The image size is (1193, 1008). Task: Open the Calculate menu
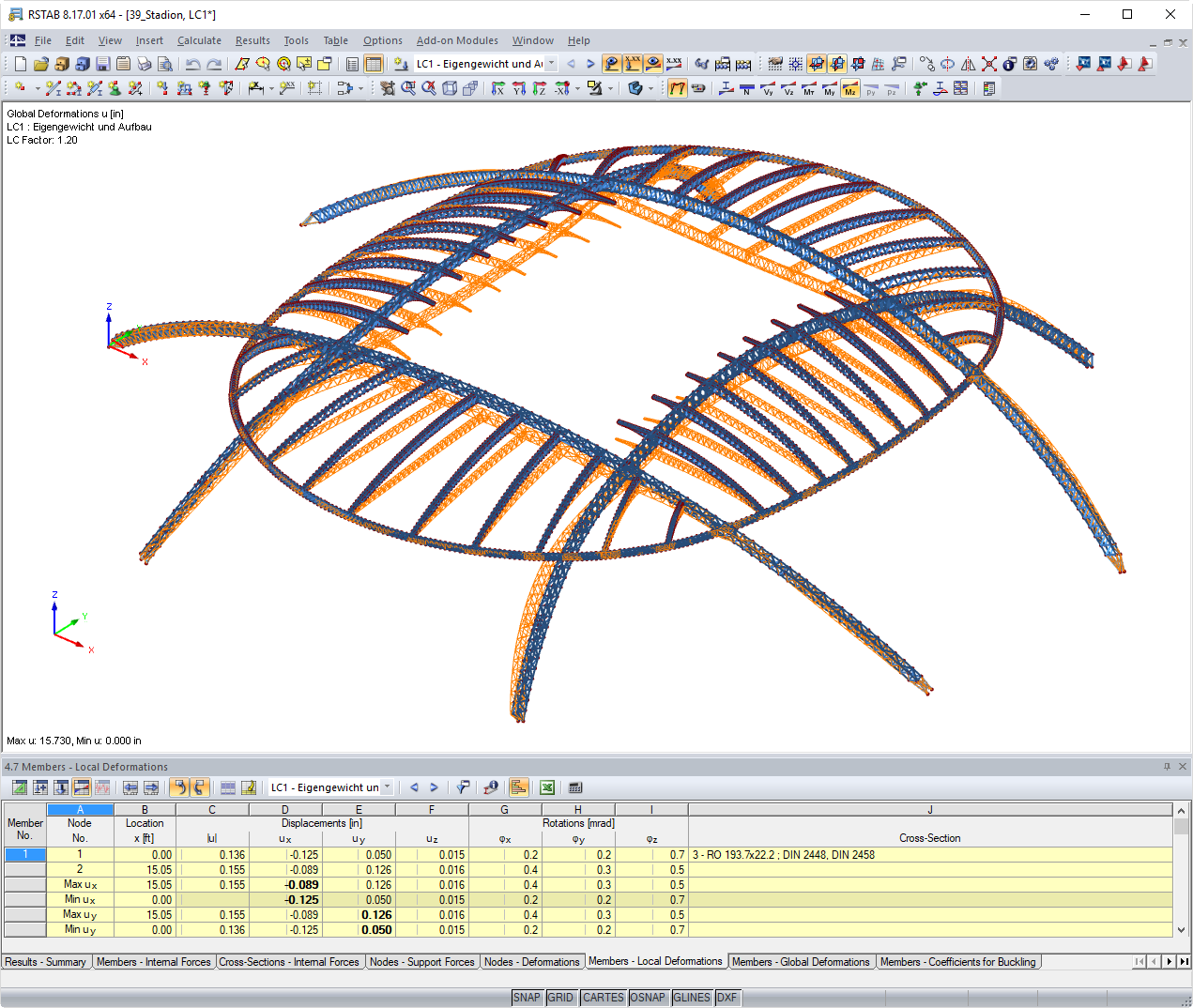point(199,40)
